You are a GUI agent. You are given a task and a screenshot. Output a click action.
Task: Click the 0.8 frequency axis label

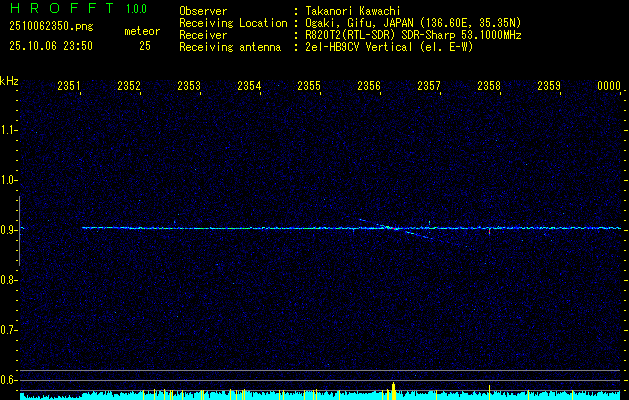pos(8,280)
